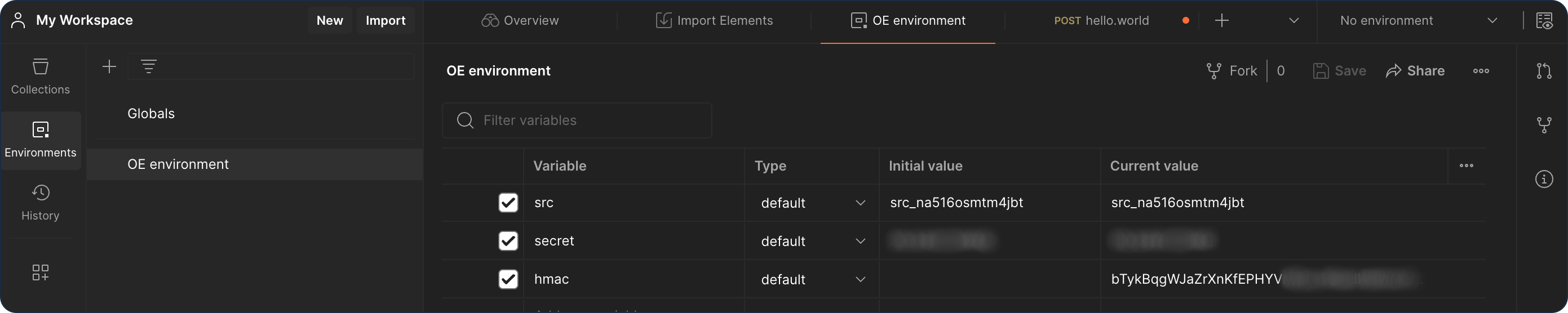Click the Share button
The width and height of the screenshot is (1568, 313).
click(x=1415, y=71)
